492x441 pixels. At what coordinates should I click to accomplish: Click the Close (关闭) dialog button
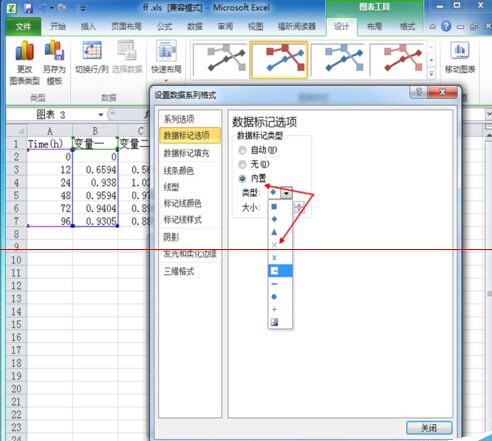click(x=429, y=428)
